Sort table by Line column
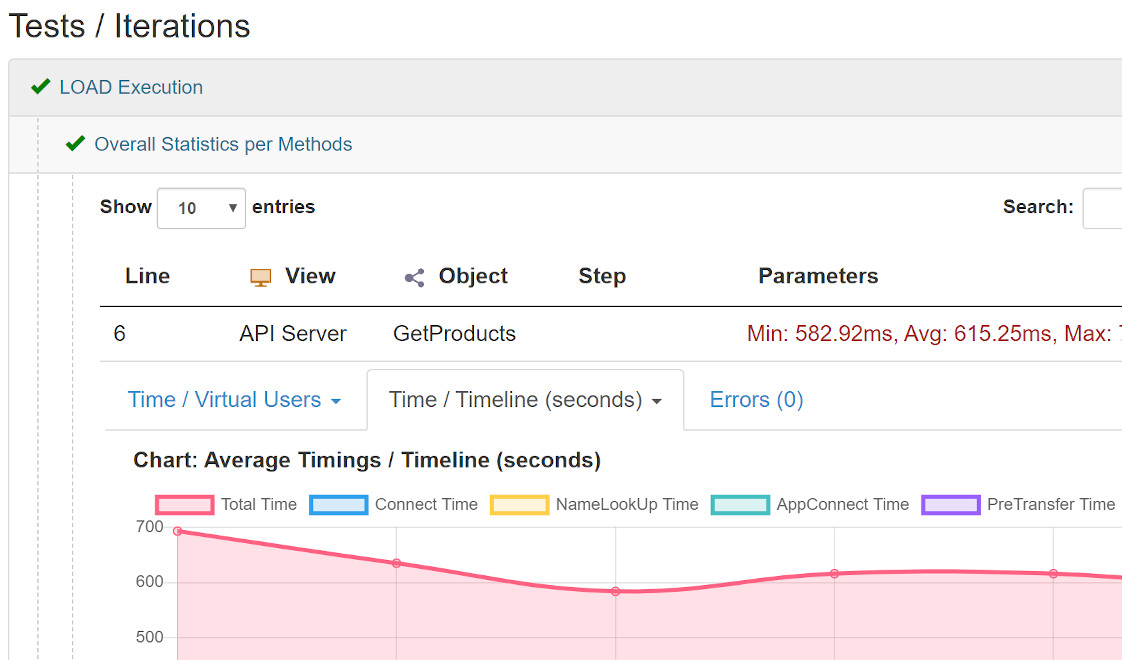Viewport: 1122px width, 660px height. (x=147, y=276)
